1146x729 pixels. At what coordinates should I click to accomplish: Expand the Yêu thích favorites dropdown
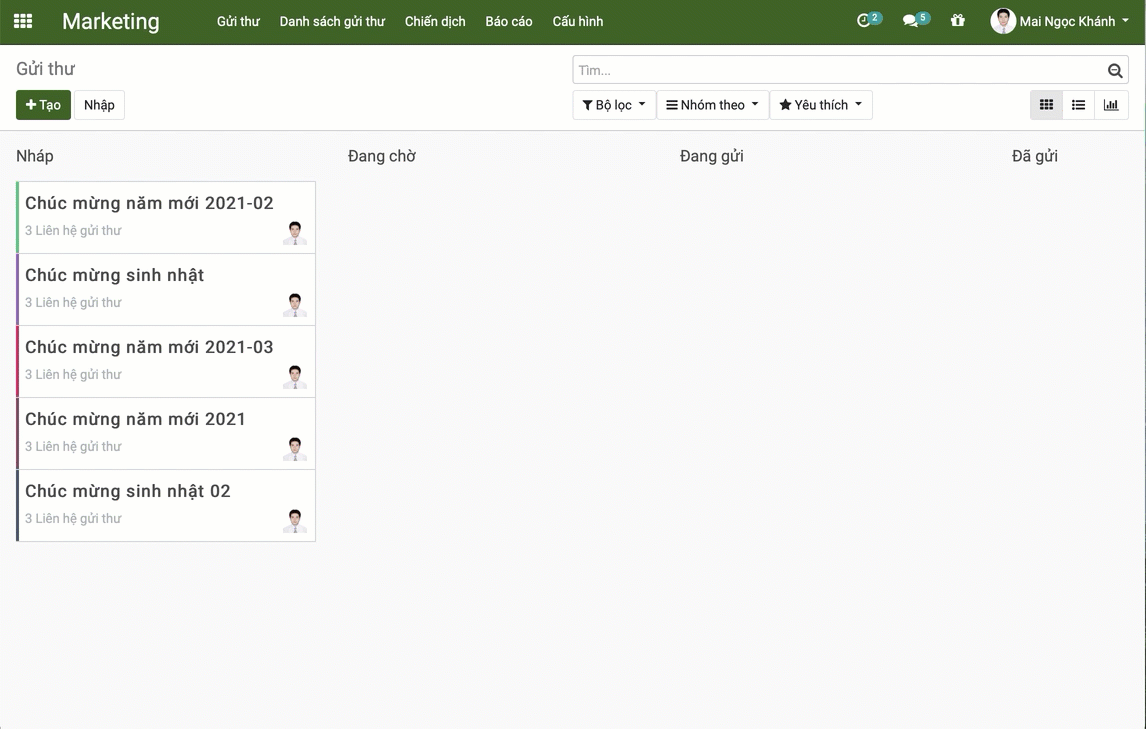tap(821, 105)
